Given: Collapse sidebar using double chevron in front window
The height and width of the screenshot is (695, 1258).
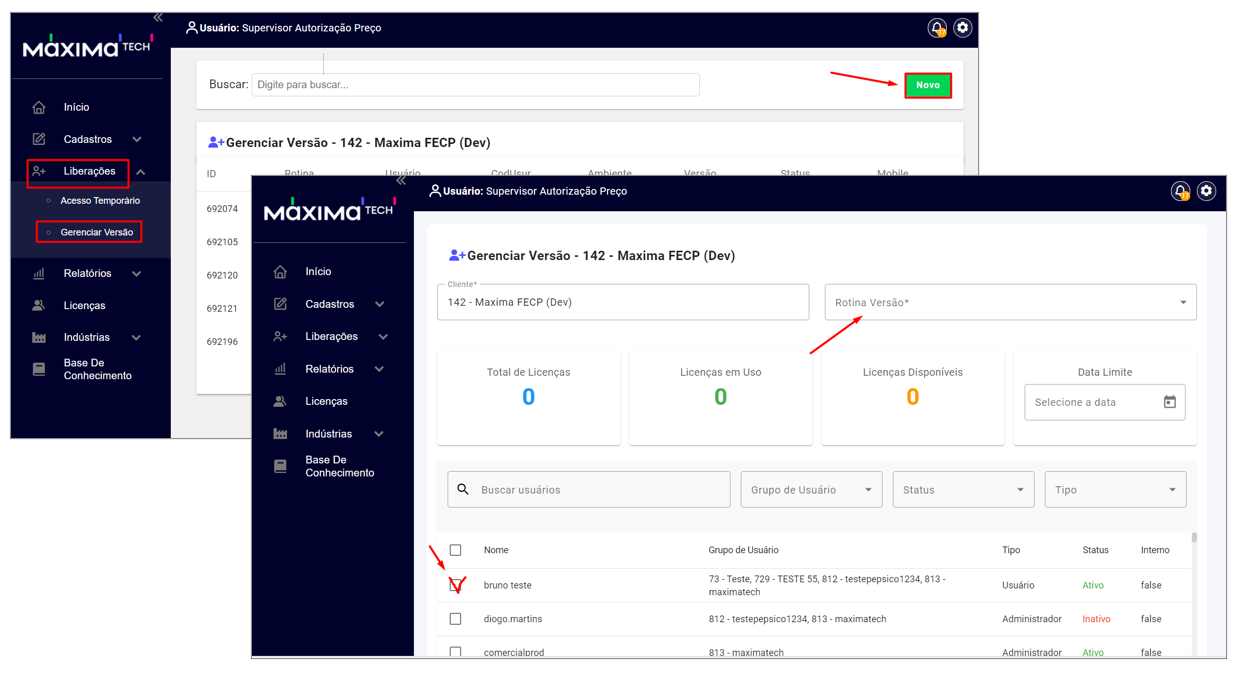Looking at the screenshot, I should [x=401, y=181].
